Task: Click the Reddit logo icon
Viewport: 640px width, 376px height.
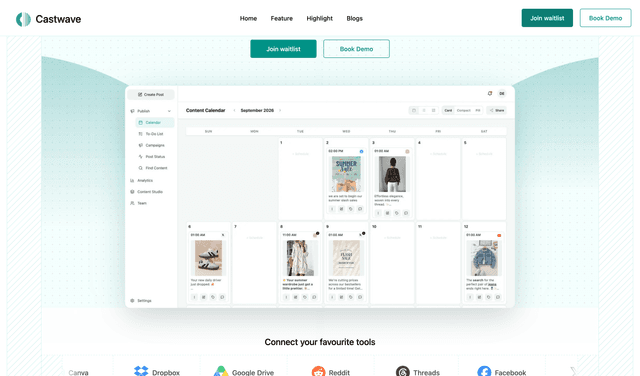Action: pyautogui.click(x=318, y=372)
